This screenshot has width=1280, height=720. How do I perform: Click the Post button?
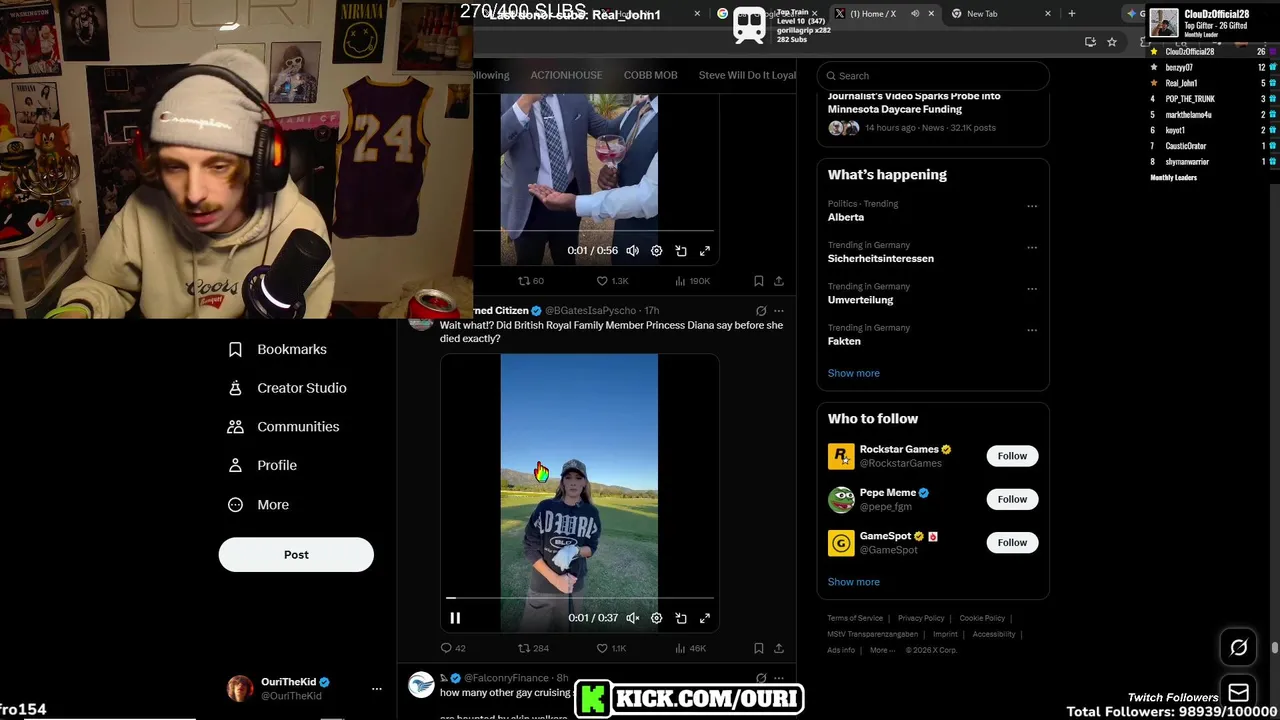click(296, 555)
